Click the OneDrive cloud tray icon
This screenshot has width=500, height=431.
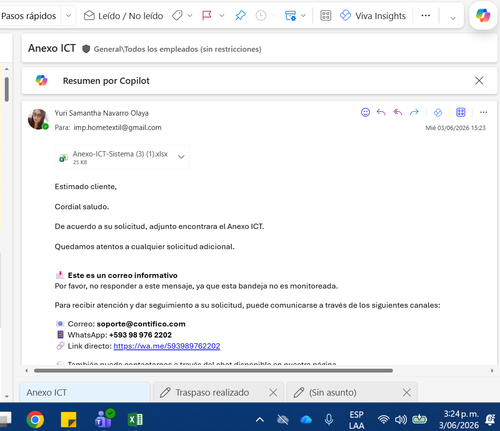pos(306,420)
